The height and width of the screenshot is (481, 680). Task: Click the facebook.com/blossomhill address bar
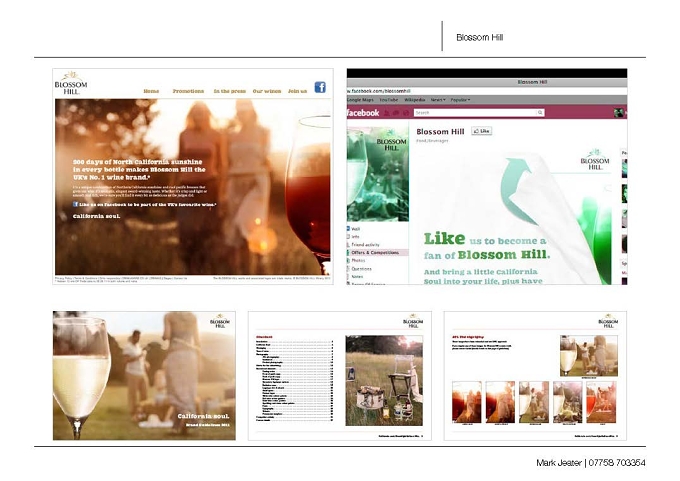pyautogui.click(x=487, y=91)
